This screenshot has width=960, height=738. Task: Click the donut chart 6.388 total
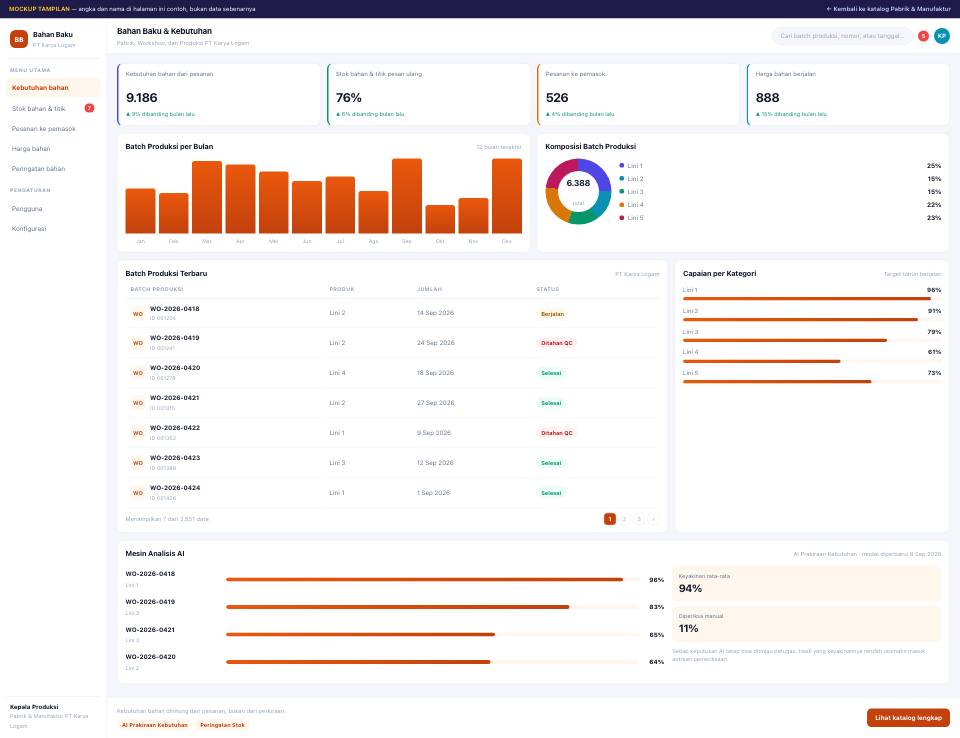coord(578,191)
